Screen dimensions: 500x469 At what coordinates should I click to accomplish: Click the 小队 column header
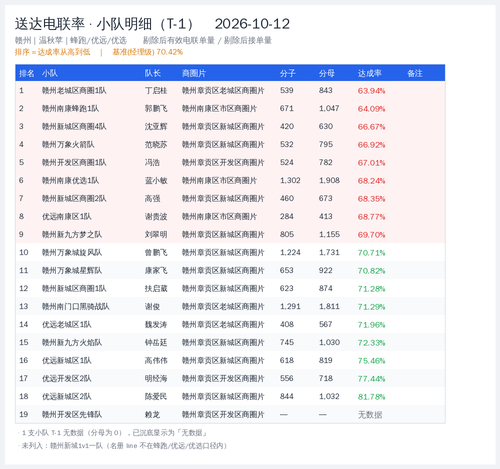coord(50,73)
